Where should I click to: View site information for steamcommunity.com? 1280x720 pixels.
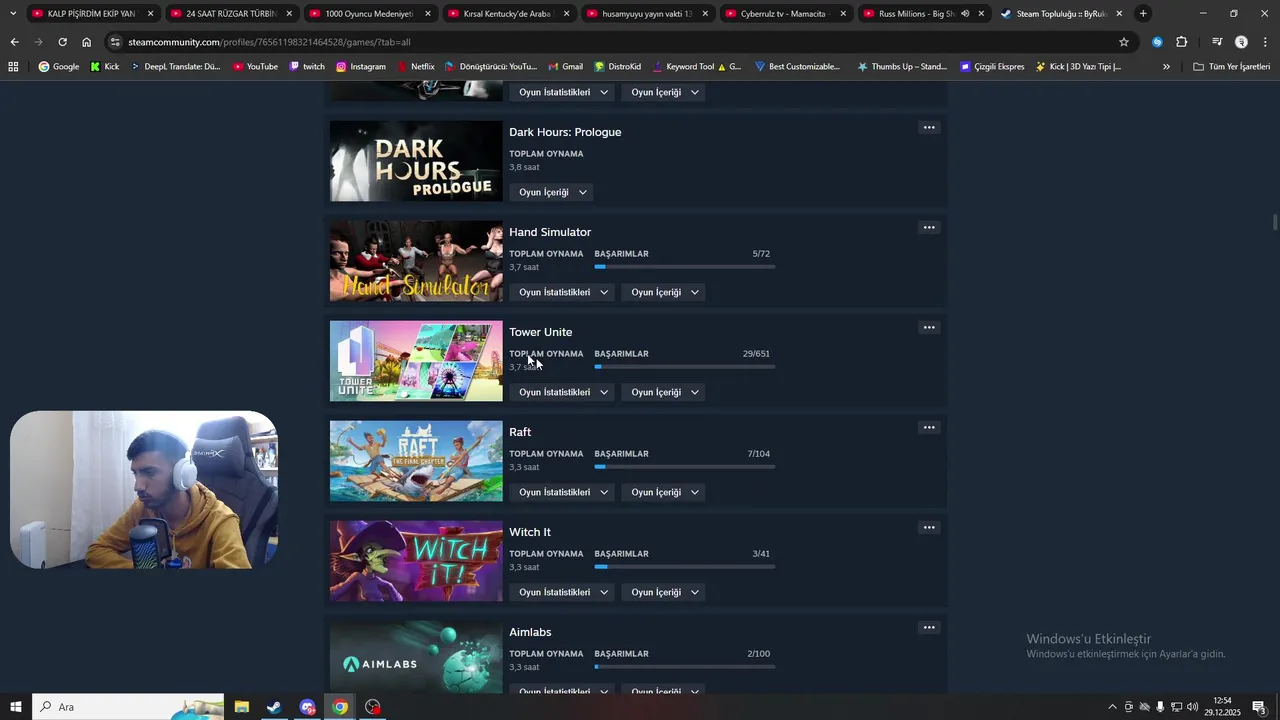point(116,42)
